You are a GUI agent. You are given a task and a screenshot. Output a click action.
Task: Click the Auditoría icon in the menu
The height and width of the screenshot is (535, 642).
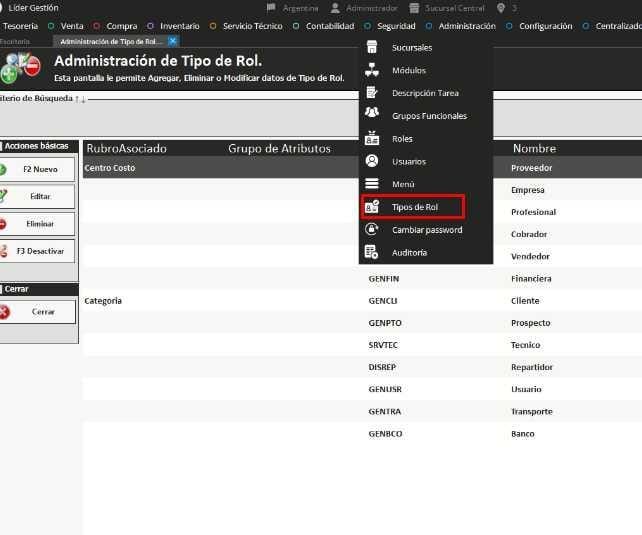point(372,252)
